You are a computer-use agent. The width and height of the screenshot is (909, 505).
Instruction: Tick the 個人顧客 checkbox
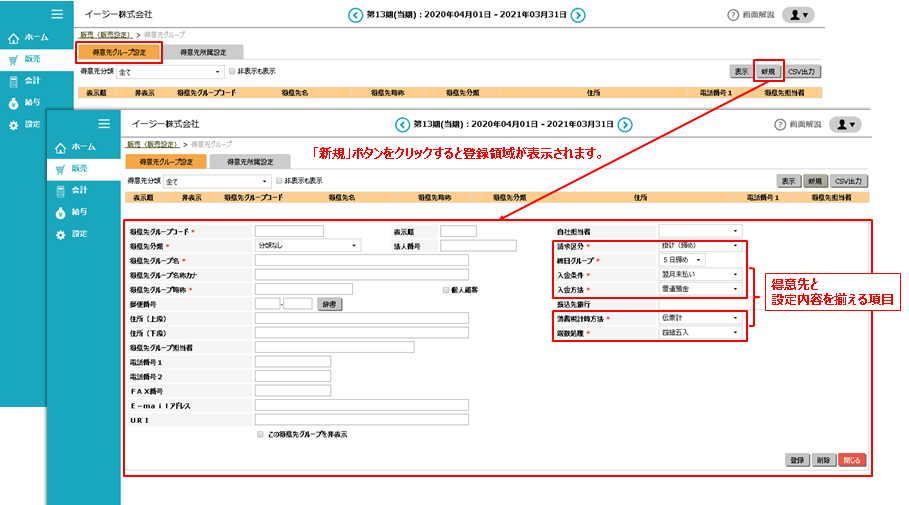(x=446, y=290)
